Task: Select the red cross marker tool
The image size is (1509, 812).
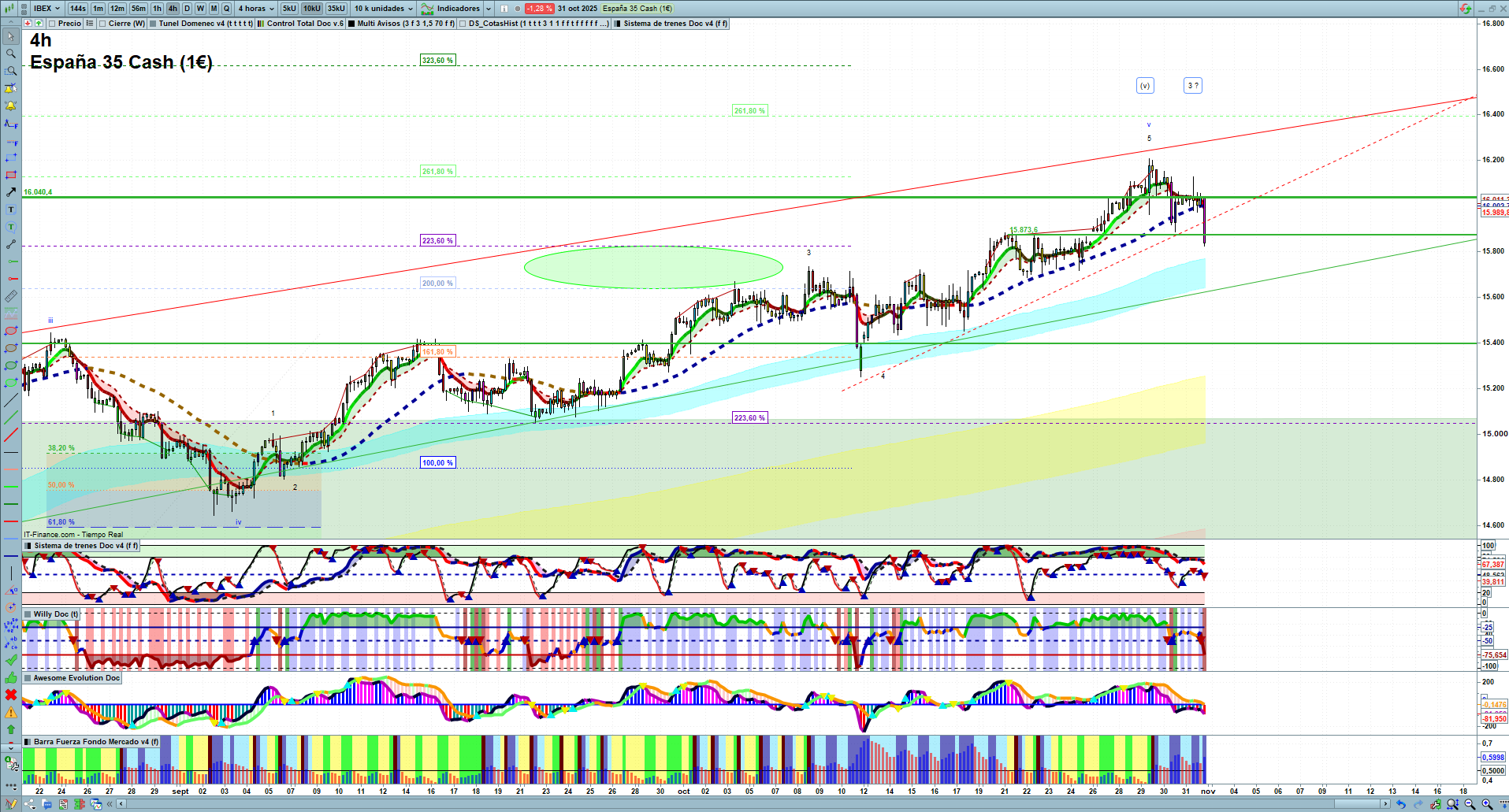Action: click(x=11, y=695)
